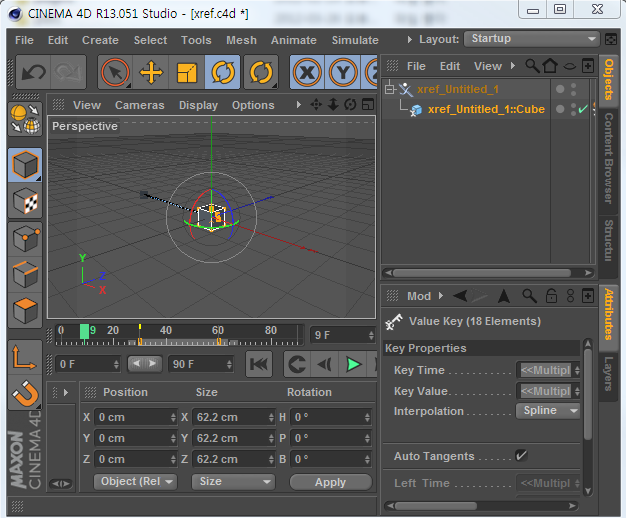This screenshot has height=518, width=626.
Task: Click Go to Start playback button
Action: click(x=259, y=364)
